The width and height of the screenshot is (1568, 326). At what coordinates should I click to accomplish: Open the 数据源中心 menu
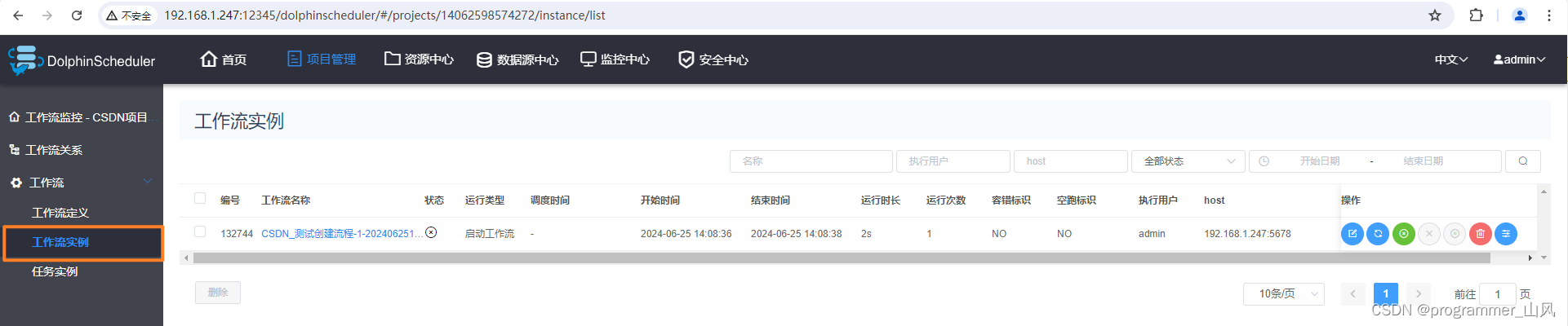coord(517,59)
